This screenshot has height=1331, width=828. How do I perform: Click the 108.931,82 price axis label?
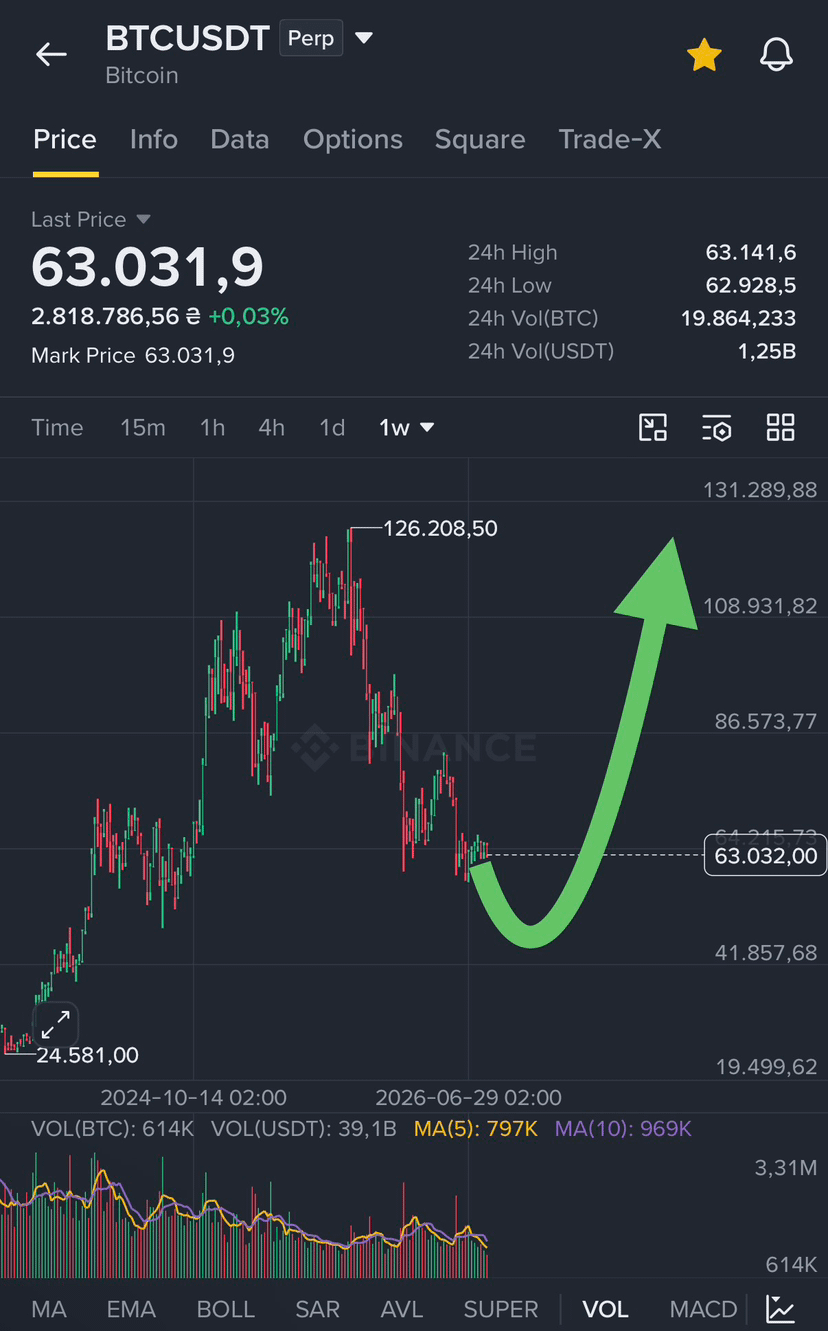760,606
